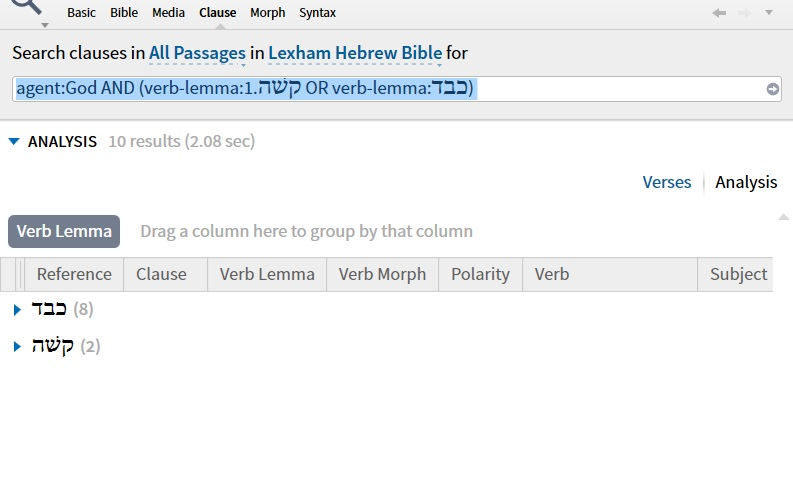Click the back navigation arrow
Image resolution: width=793 pixels, height=483 pixels.
(719, 13)
